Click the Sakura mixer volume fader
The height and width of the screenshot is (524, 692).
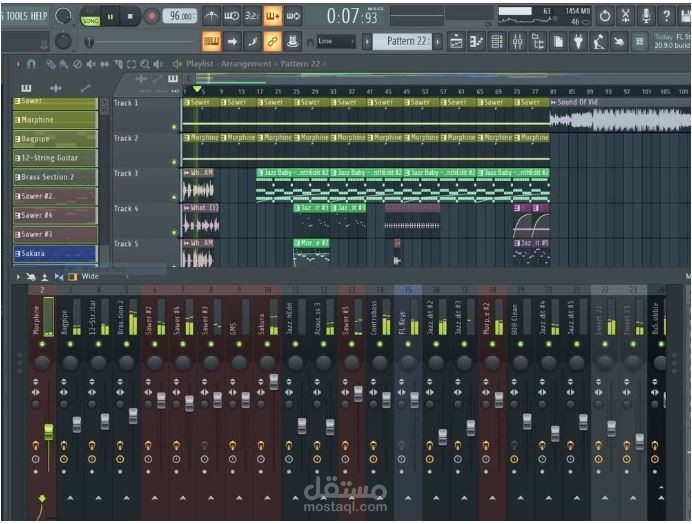274,382
